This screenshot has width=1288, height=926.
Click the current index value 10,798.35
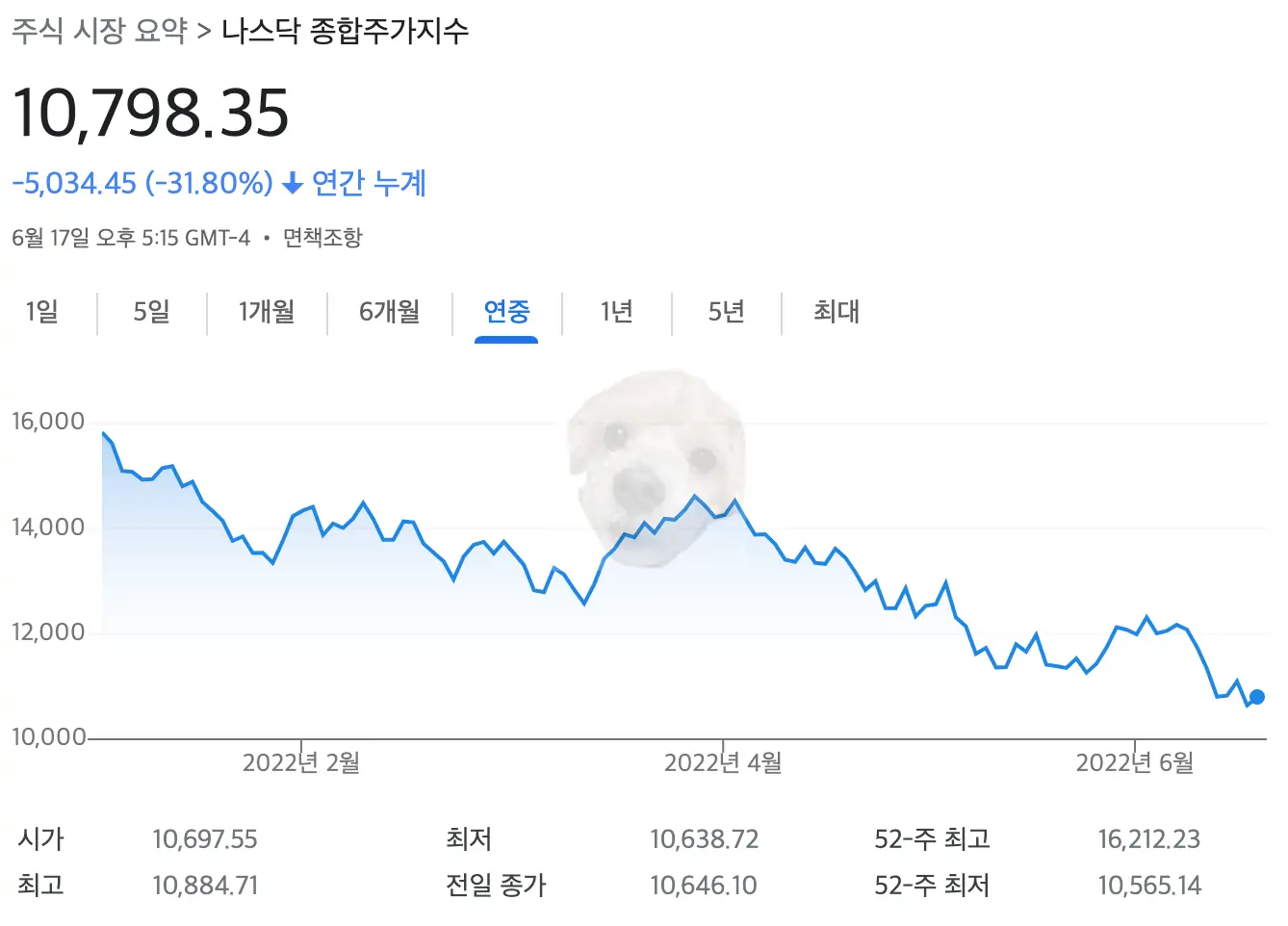(149, 114)
